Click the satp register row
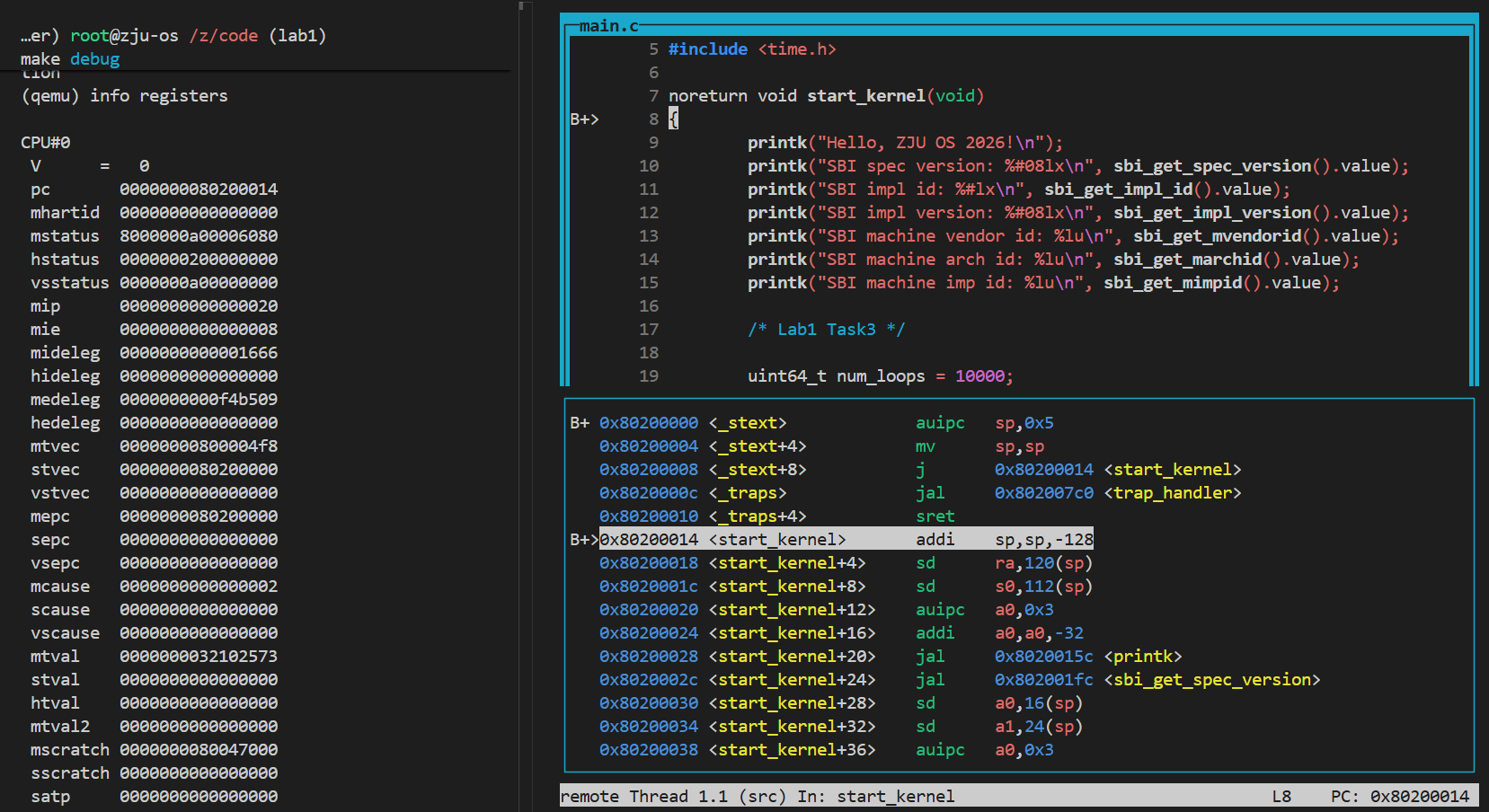This screenshot has width=1489, height=812. (154, 797)
